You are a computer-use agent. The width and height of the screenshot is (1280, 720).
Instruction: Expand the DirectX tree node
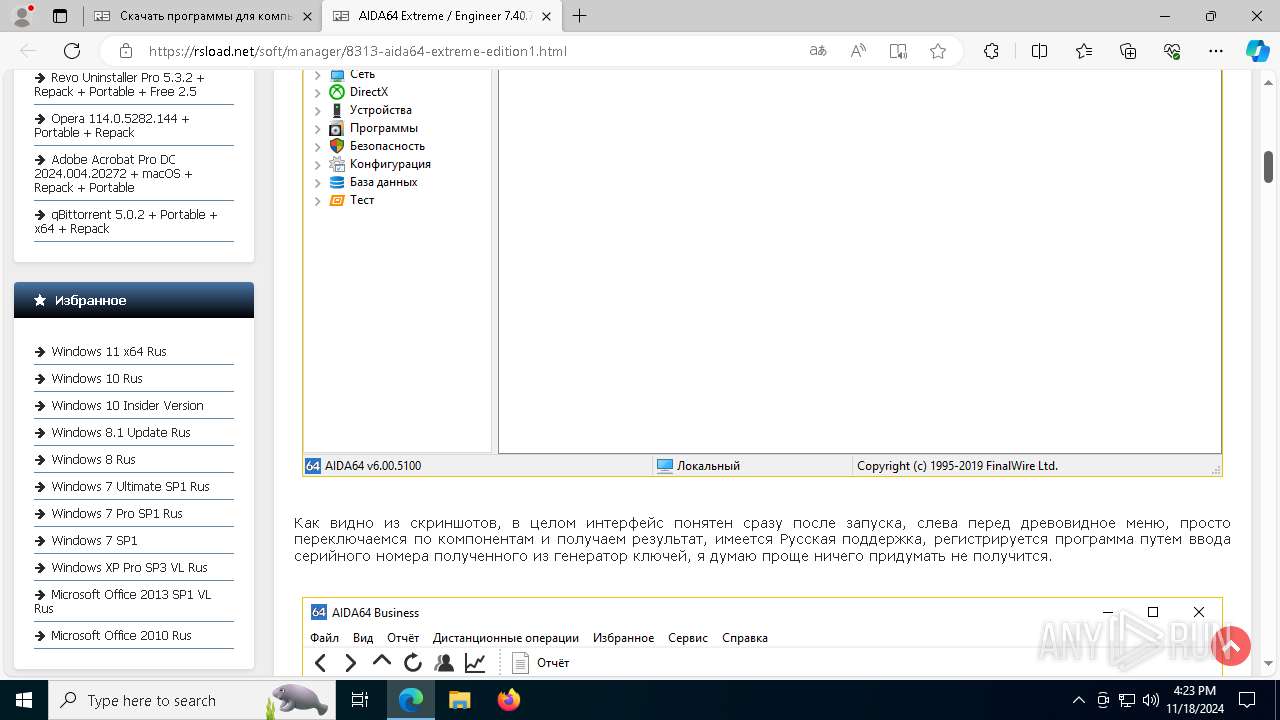point(318,93)
